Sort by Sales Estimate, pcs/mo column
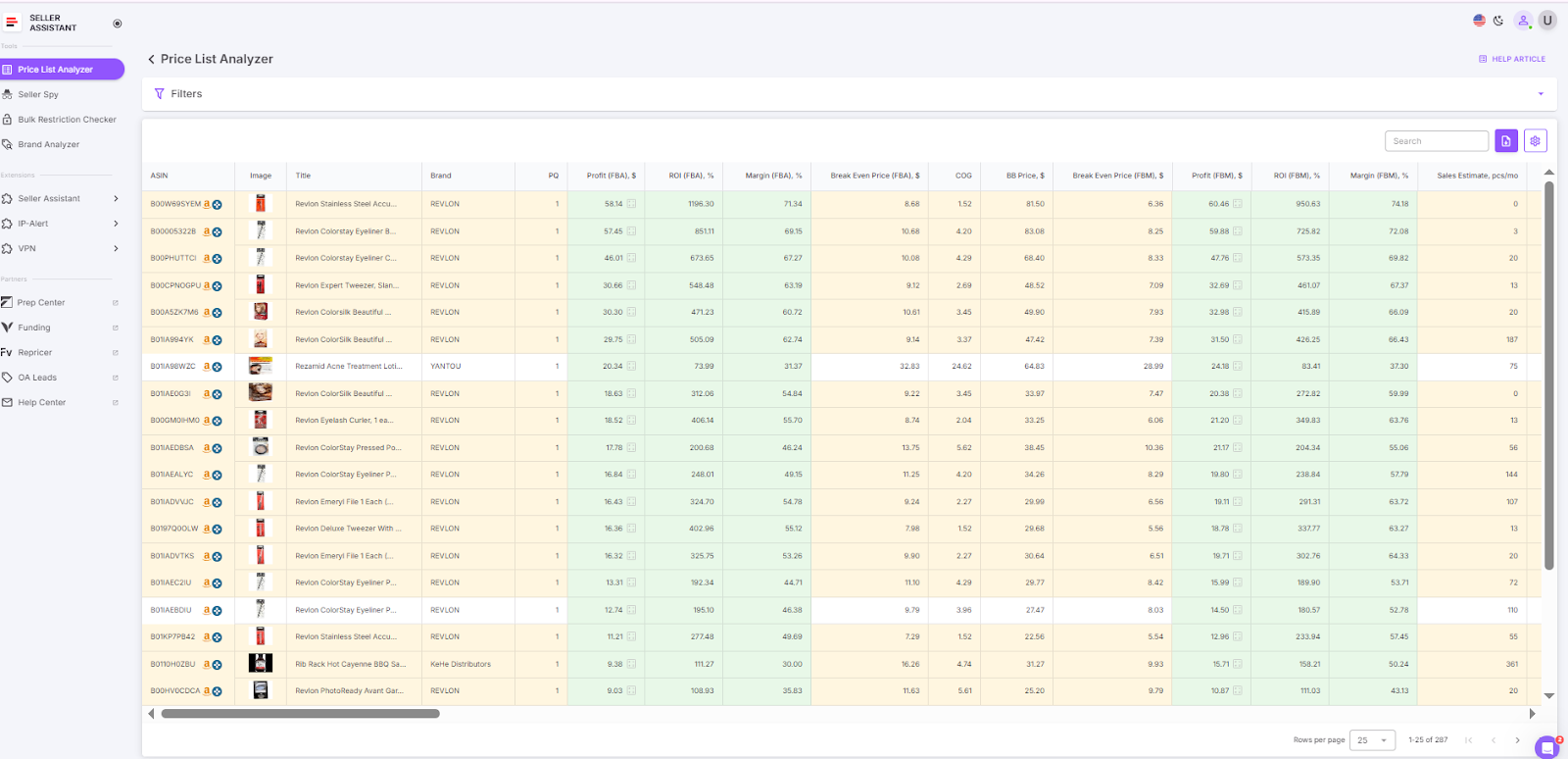This screenshot has width=1568, height=759. click(x=1478, y=176)
